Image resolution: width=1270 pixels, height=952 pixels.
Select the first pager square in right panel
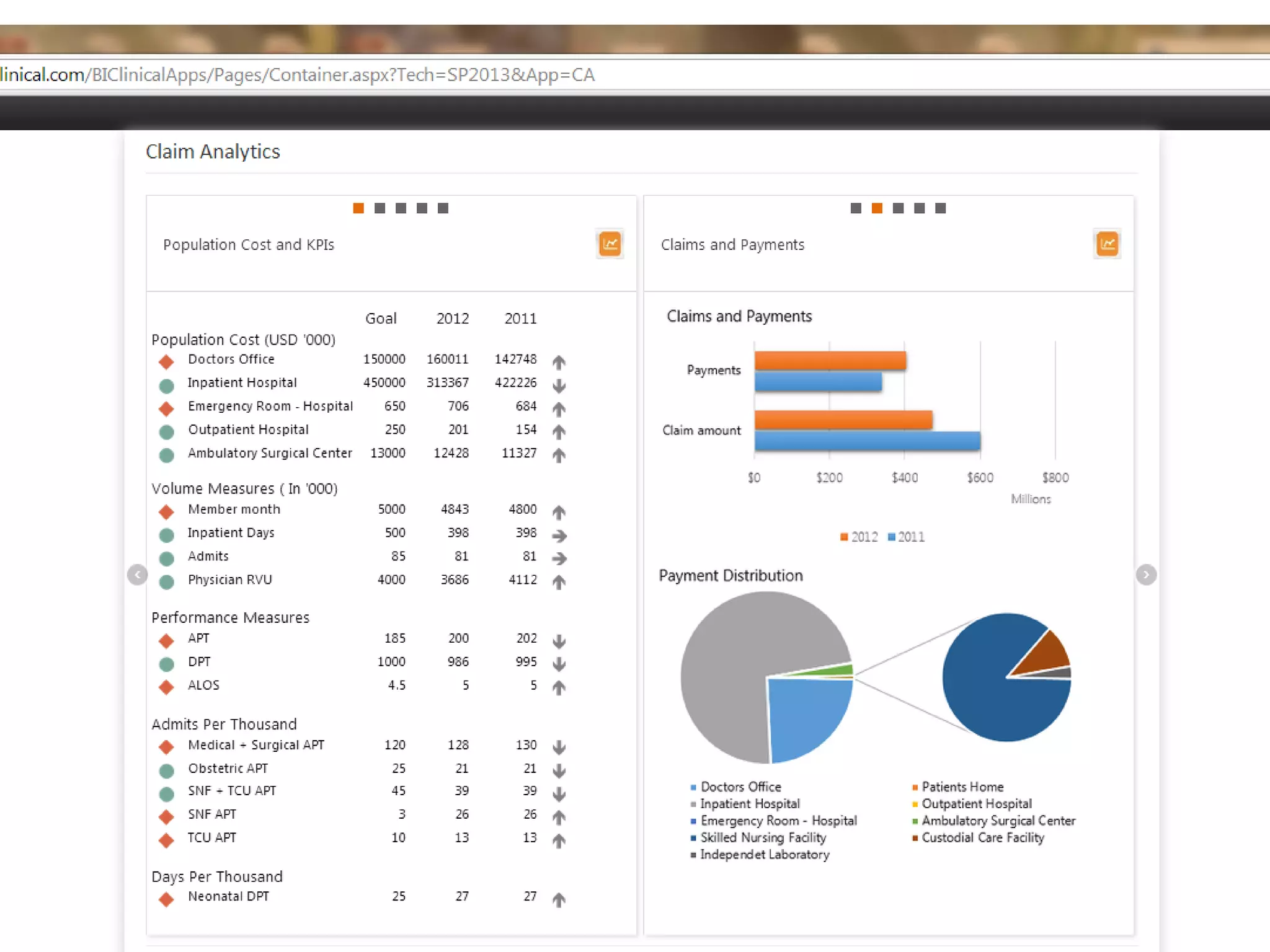click(x=856, y=208)
